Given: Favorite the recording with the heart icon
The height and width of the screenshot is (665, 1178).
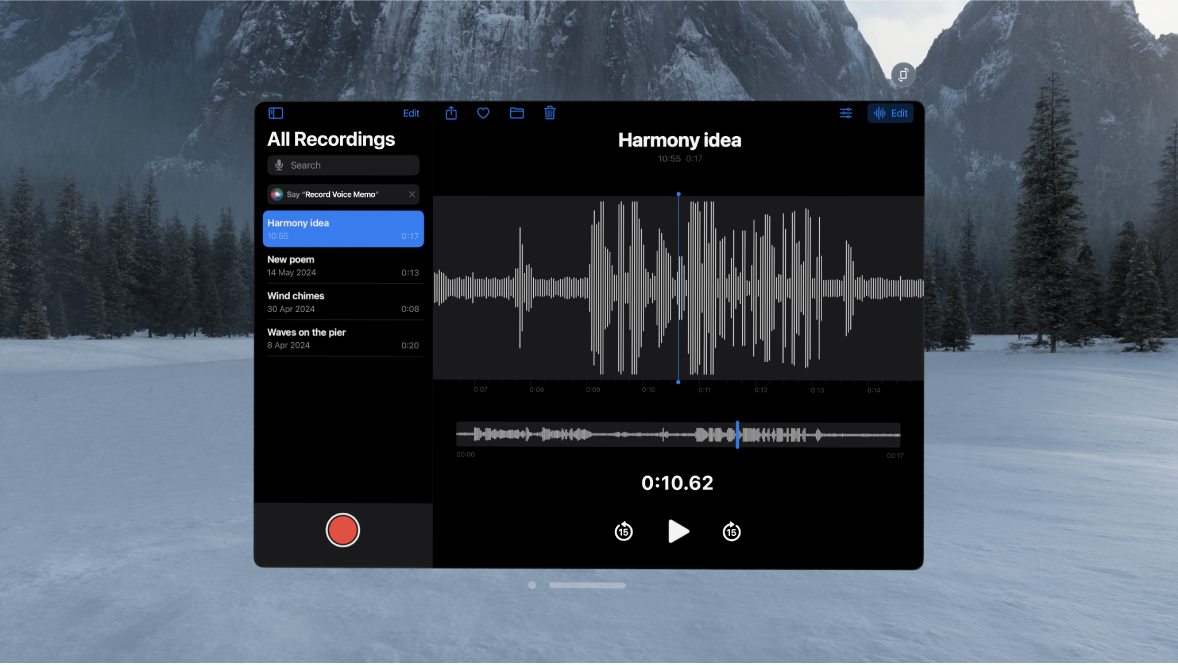Looking at the screenshot, I should pyautogui.click(x=483, y=113).
